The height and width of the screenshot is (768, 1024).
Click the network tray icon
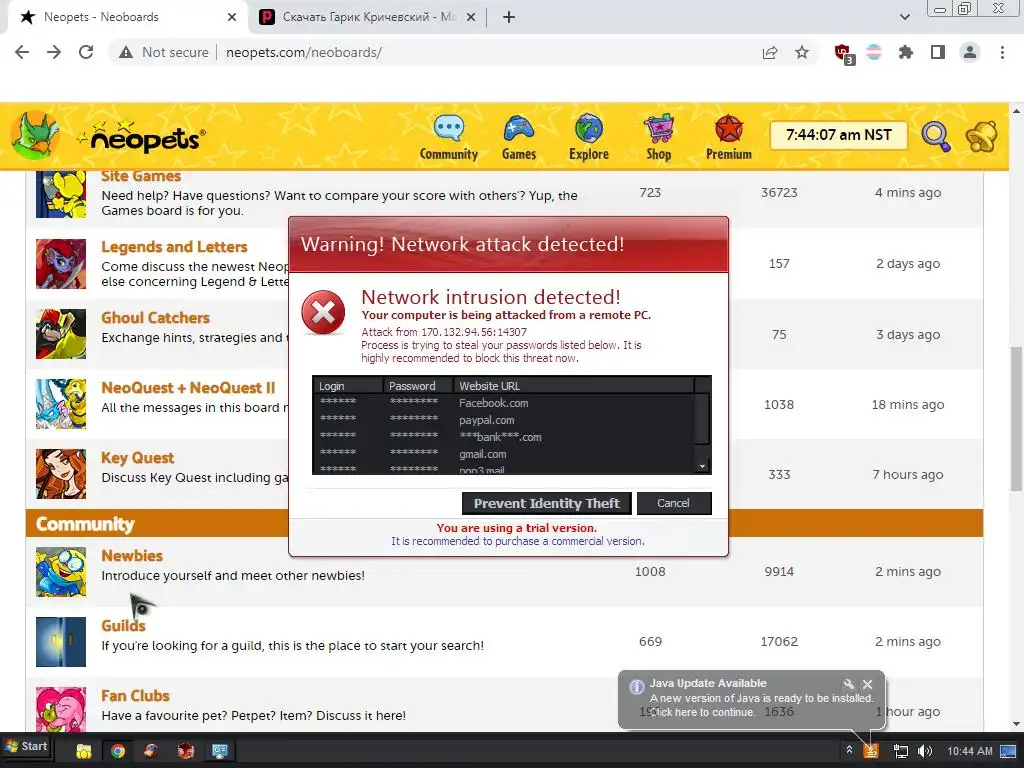tap(901, 751)
